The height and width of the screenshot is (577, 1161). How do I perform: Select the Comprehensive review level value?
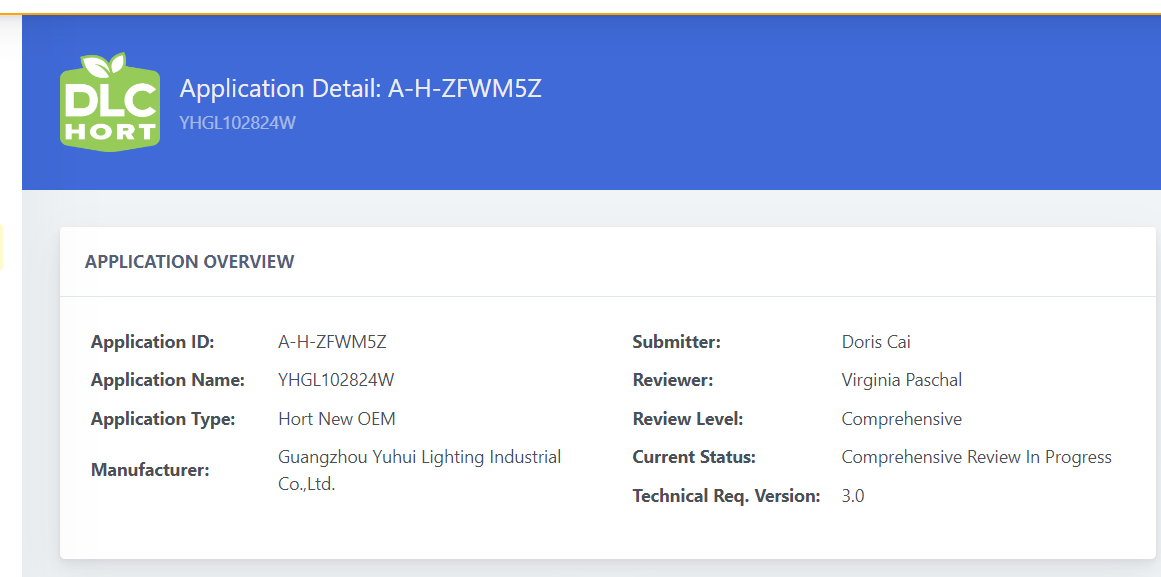901,419
